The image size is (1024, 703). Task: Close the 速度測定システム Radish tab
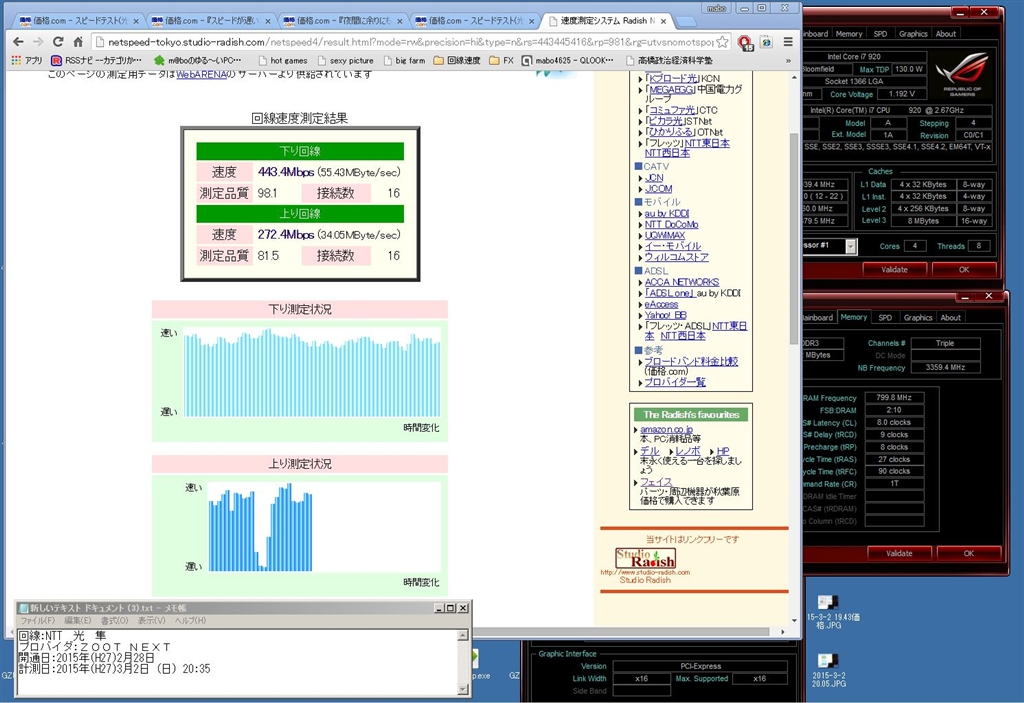pyautogui.click(x=664, y=21)
